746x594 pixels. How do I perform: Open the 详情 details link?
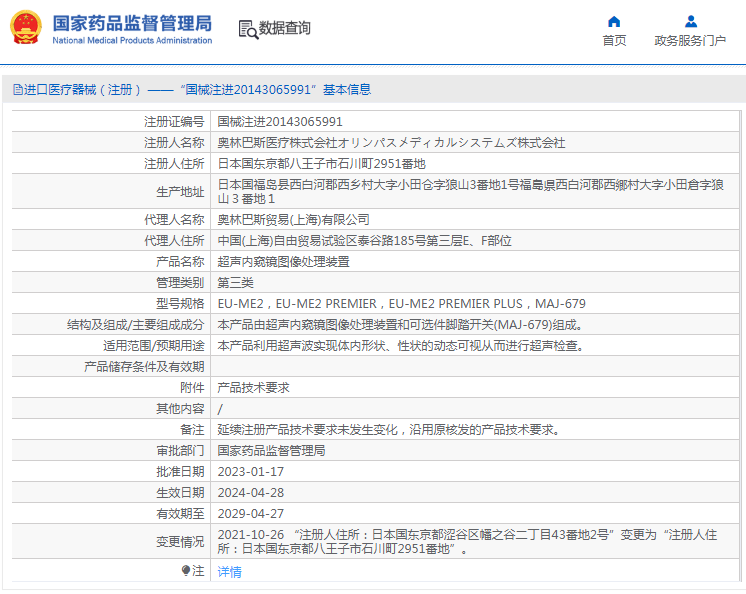click(229, 572)
